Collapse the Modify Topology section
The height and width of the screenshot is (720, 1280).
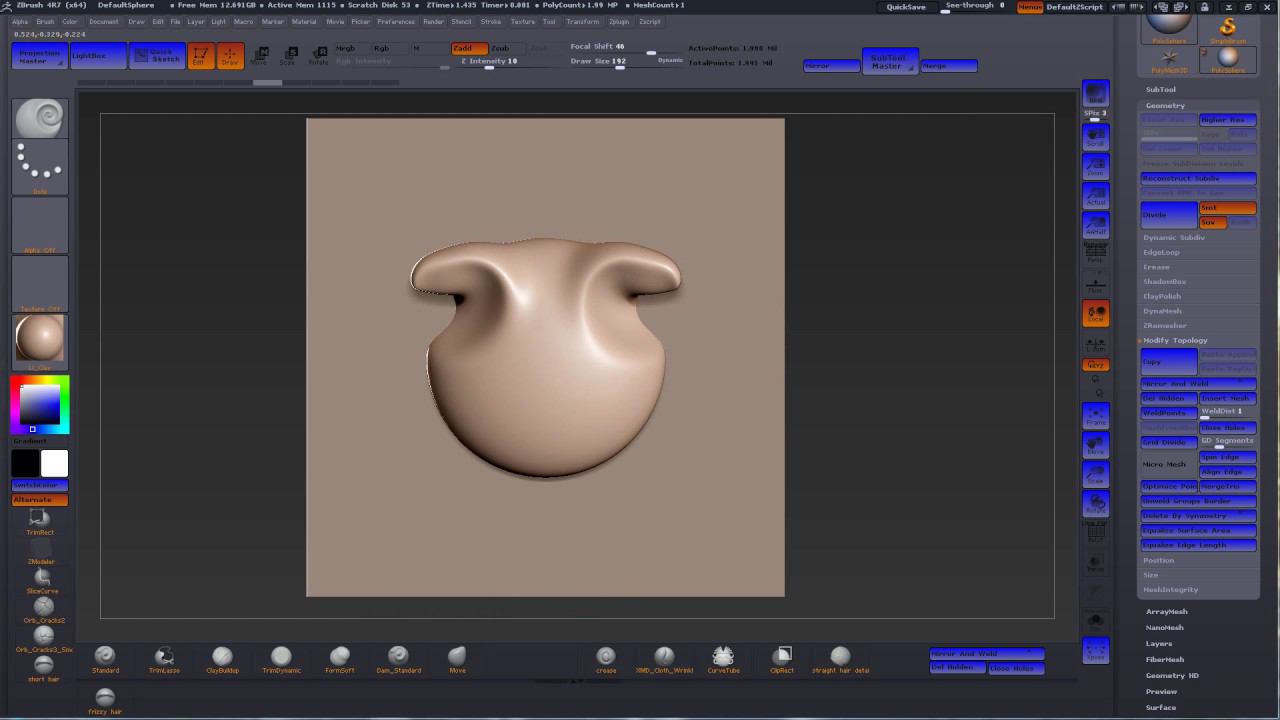[x=1175, y=341]
